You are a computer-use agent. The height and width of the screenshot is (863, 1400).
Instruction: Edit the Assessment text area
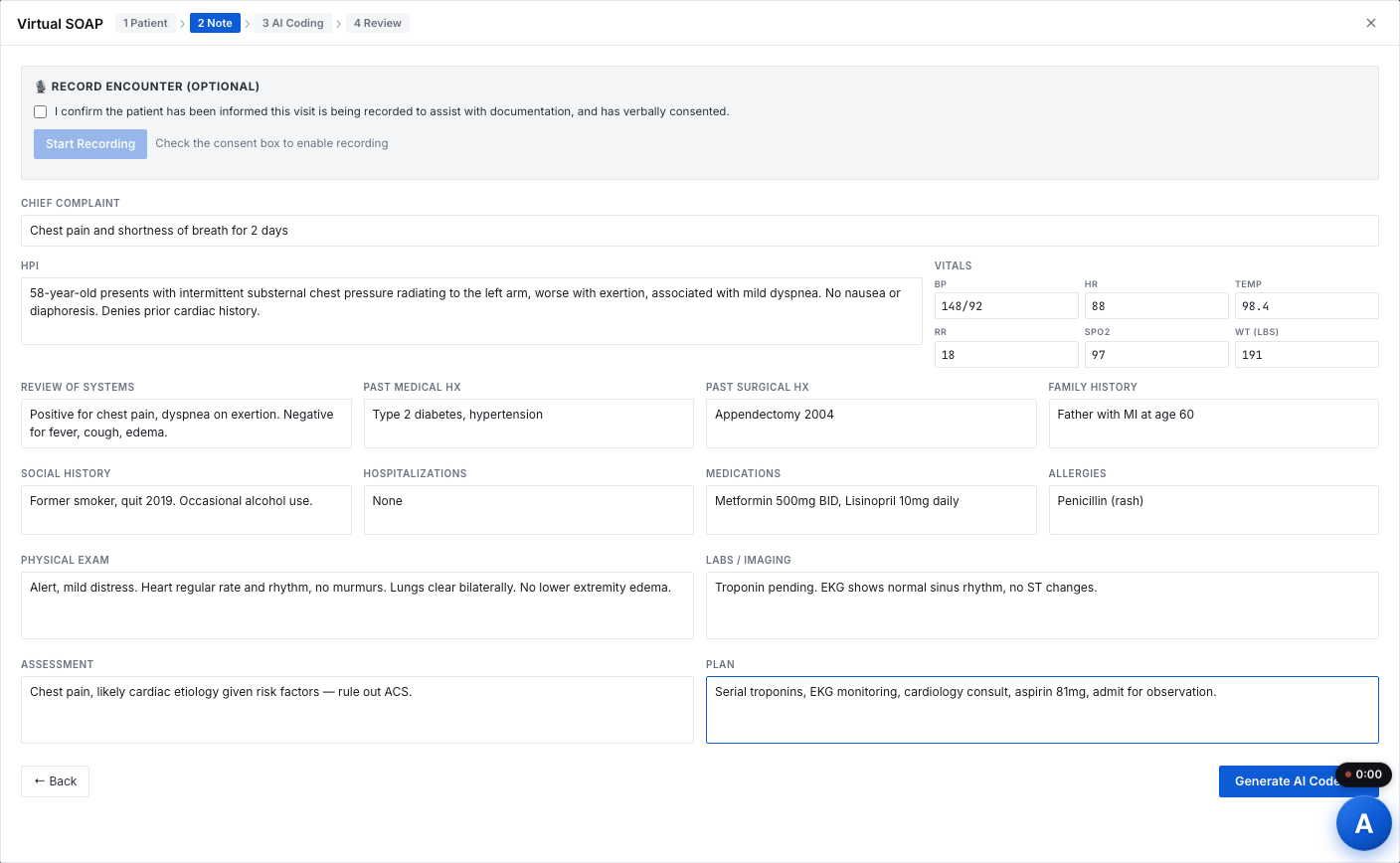point(357,710)
